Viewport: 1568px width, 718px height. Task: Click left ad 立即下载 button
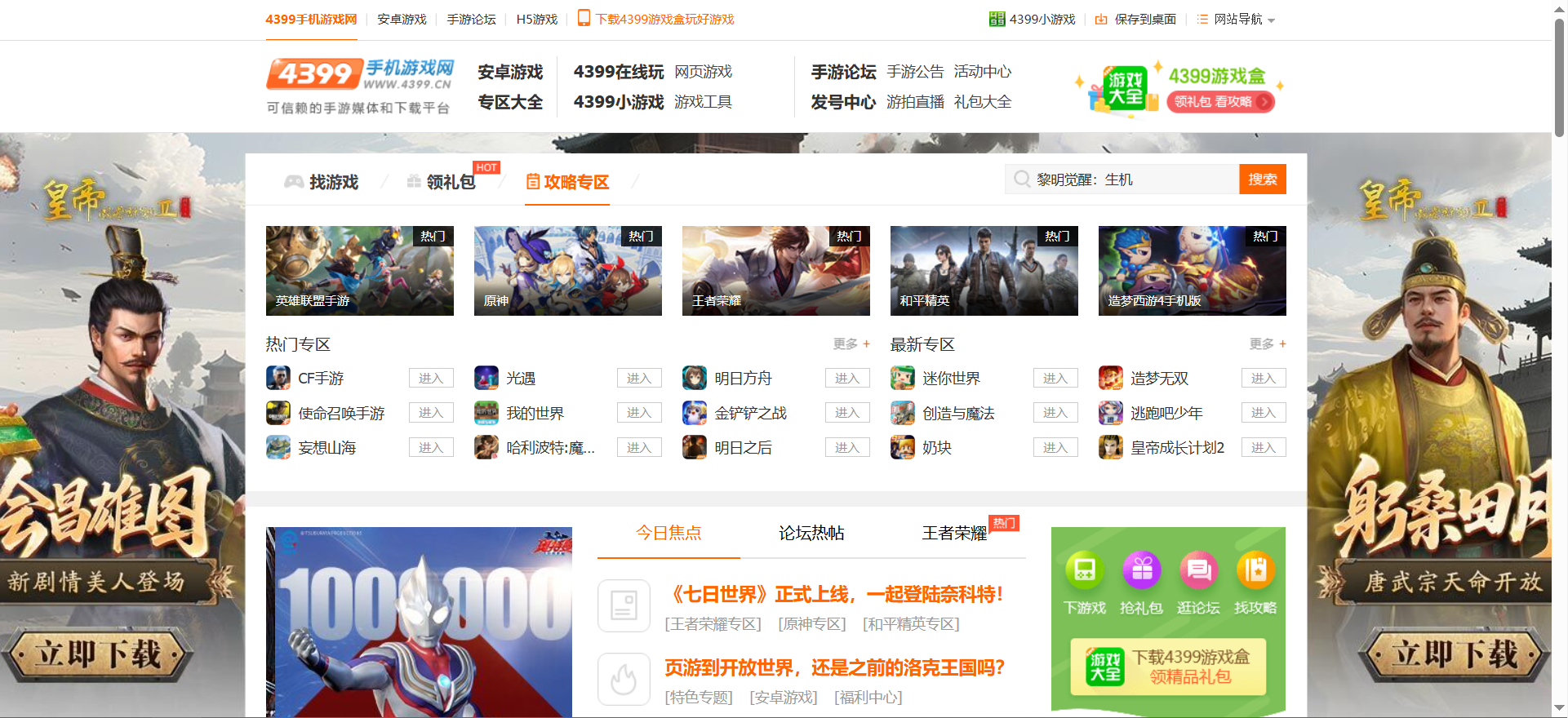[98, 654]
